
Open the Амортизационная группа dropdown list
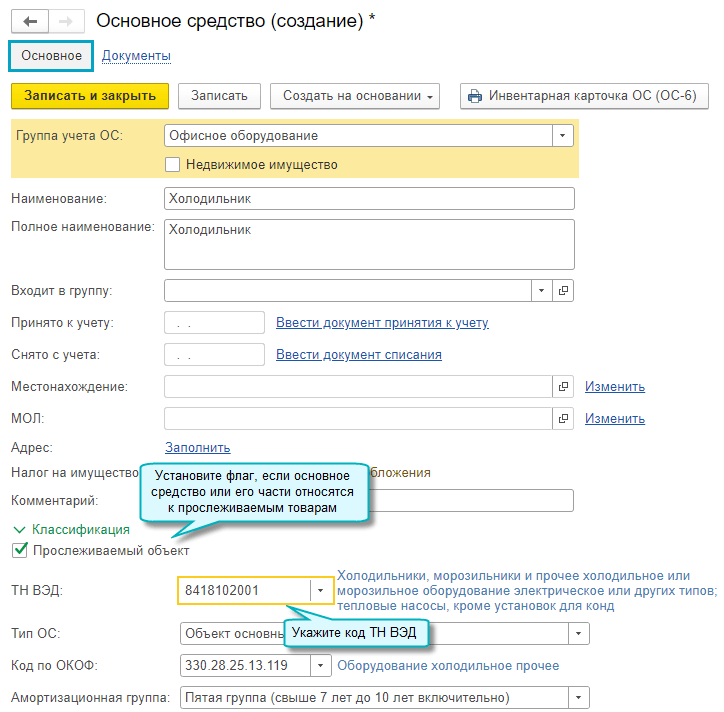(578, 697)
